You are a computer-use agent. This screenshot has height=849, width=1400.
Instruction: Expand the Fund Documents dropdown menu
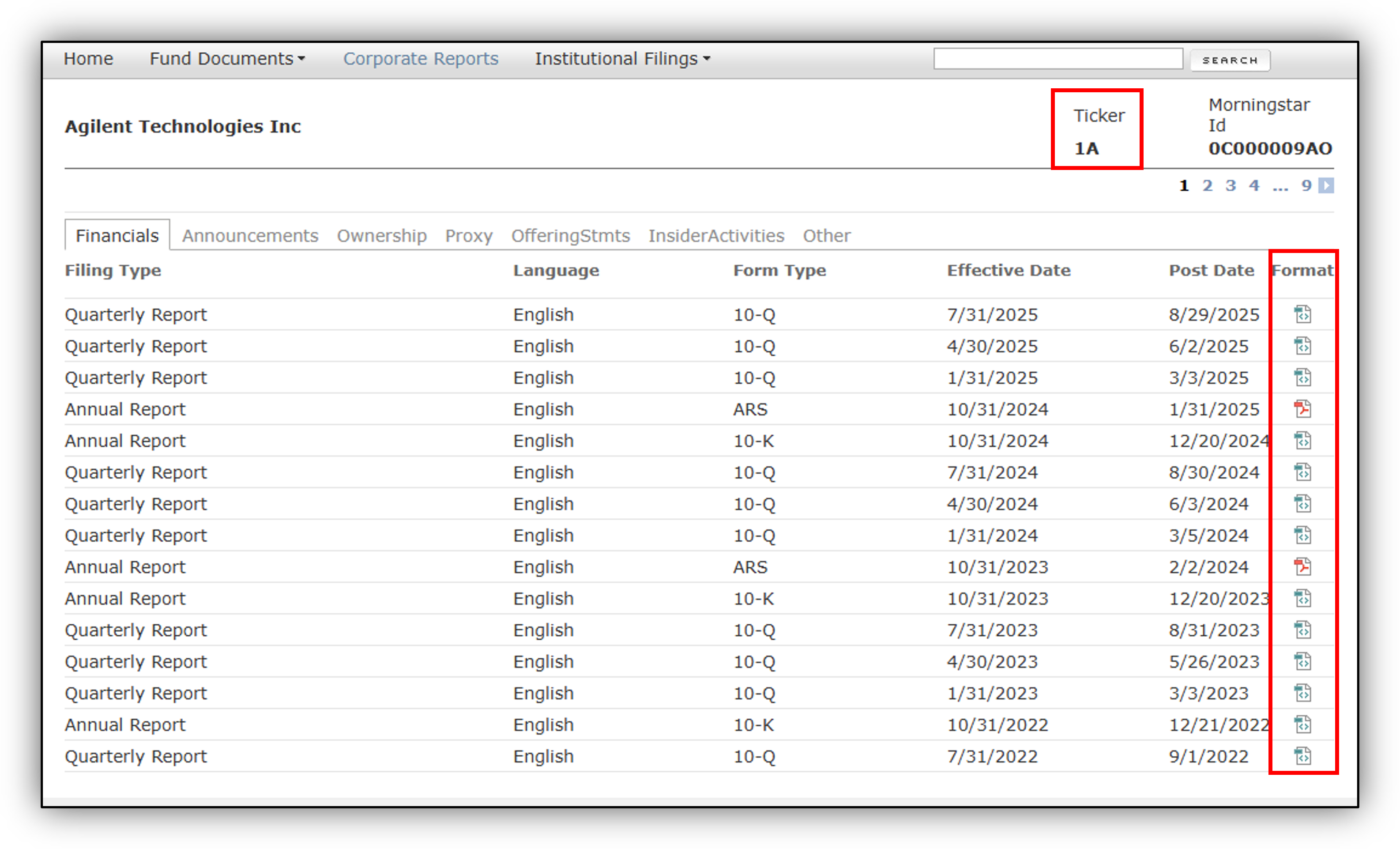(x=227, y=59)
